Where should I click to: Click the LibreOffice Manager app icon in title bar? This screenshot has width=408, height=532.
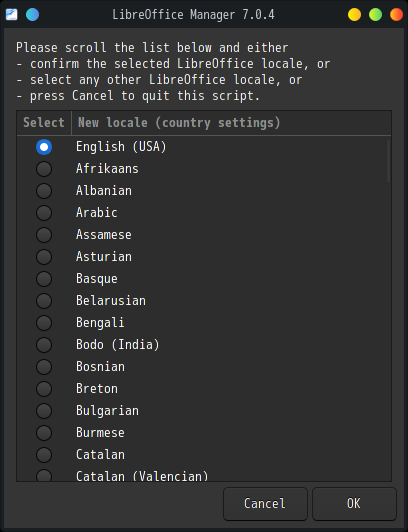pos(11,15)
